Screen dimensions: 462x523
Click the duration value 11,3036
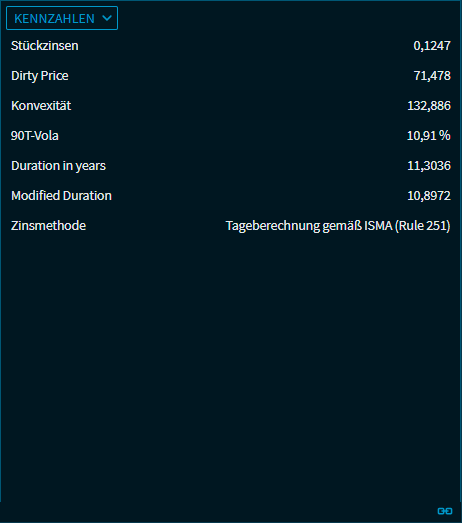click(x=429, y=166)
